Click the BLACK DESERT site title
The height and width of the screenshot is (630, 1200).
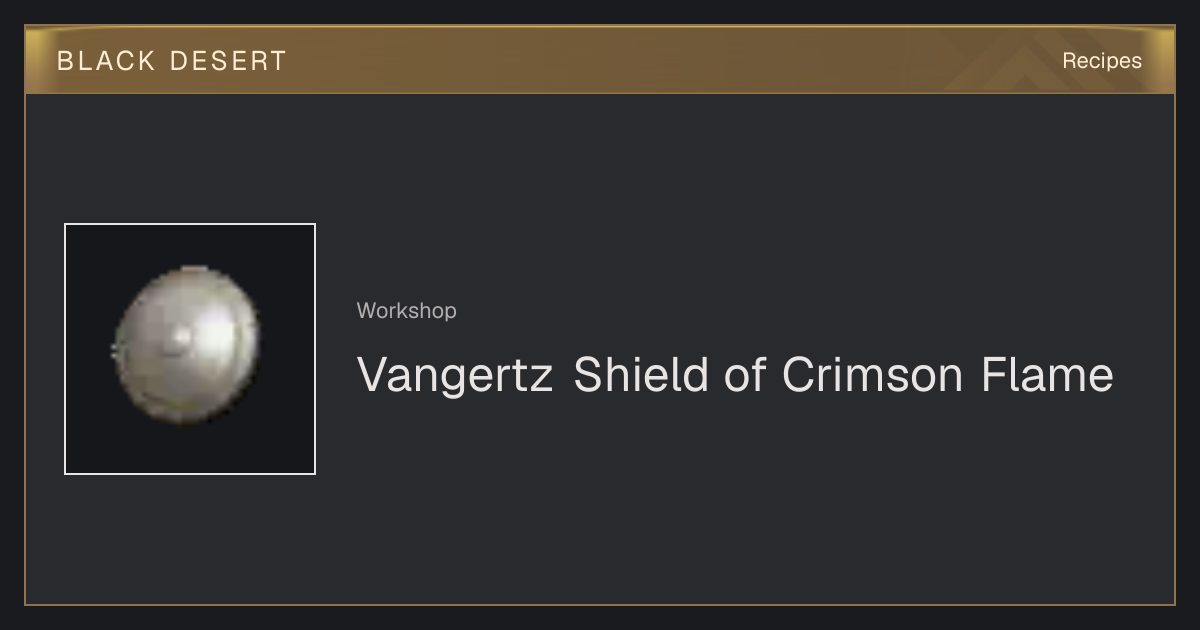coord(172,60)
